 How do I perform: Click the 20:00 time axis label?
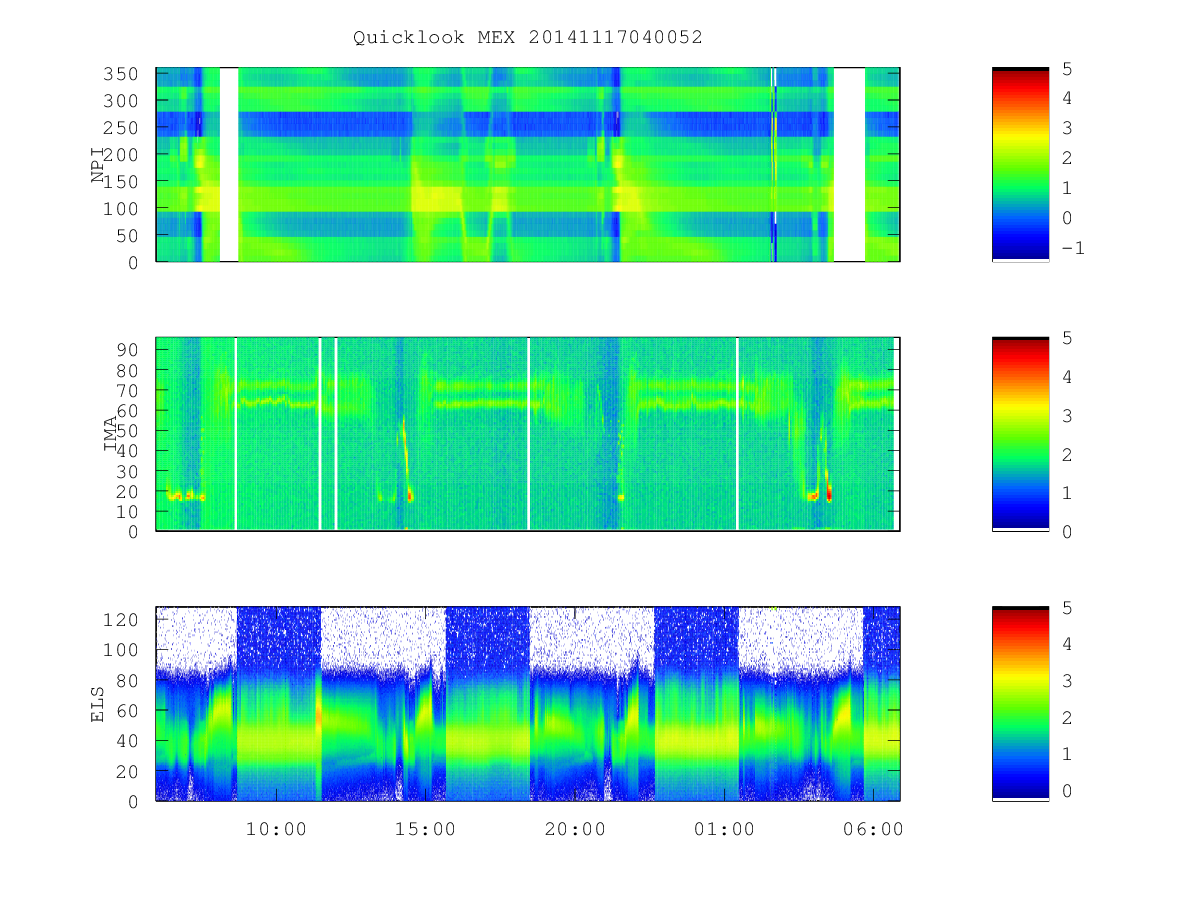coord(575,829)
